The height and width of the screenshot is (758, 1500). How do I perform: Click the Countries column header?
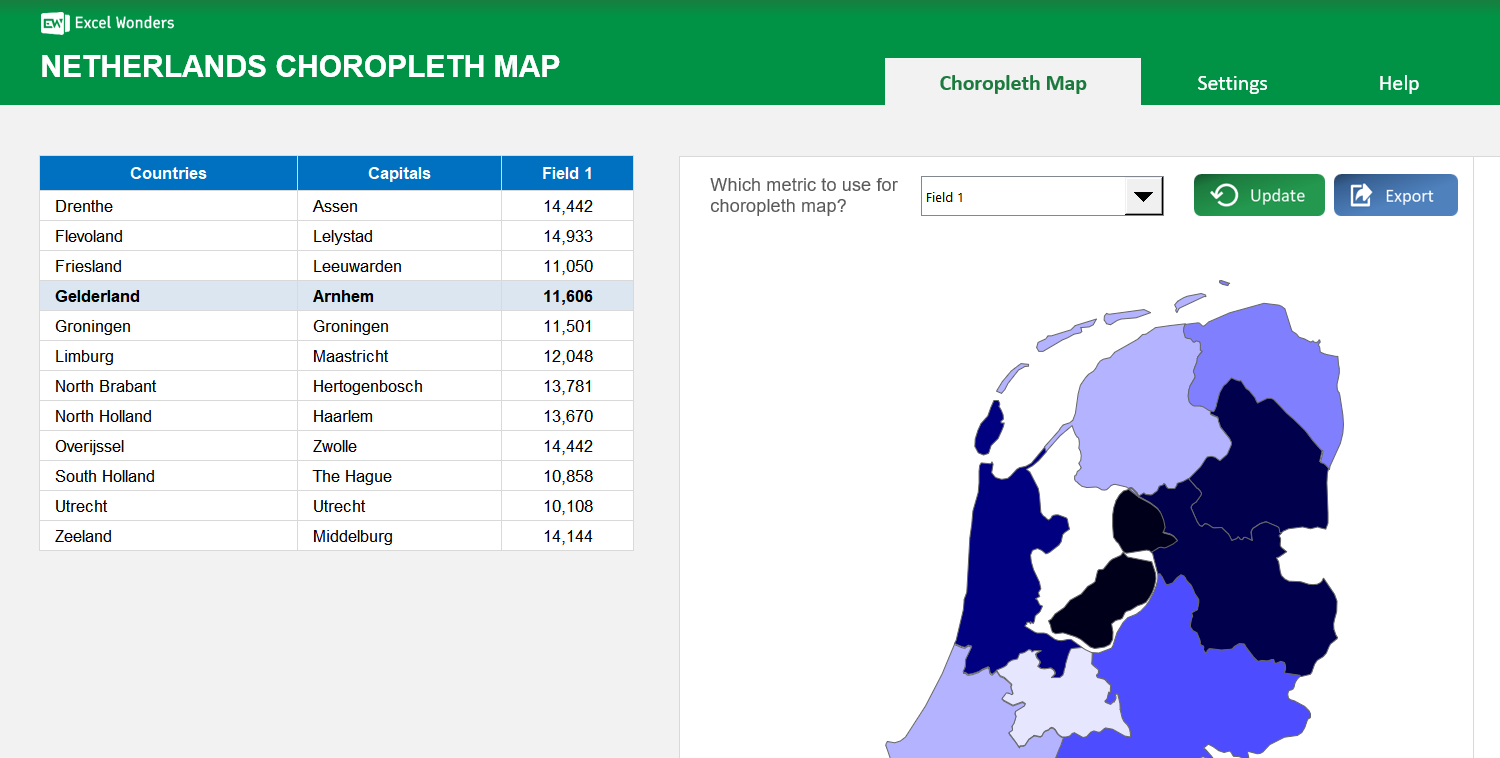[x=168, y=172]
